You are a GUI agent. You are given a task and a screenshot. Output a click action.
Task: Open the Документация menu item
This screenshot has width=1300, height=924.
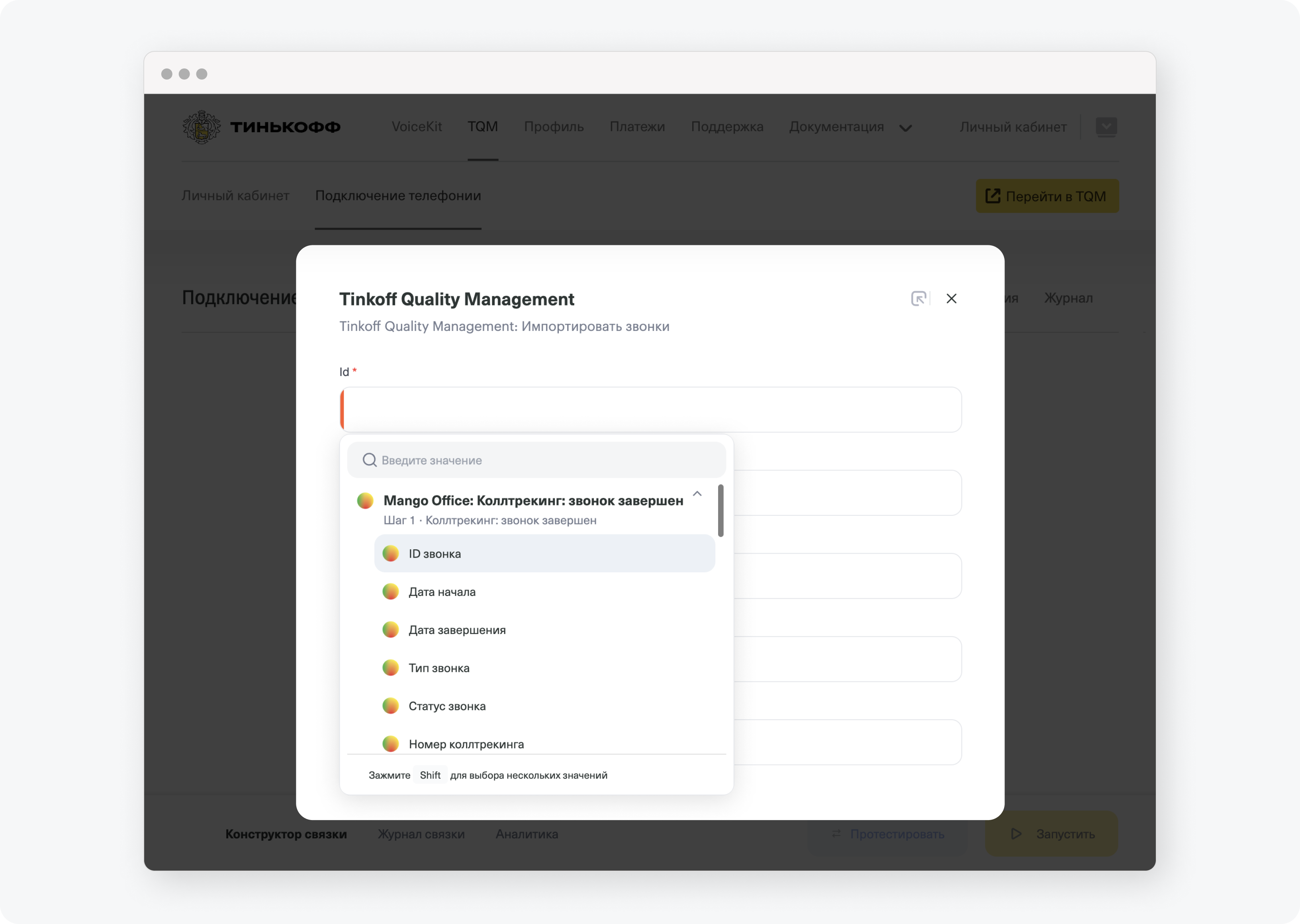point(836,127)
